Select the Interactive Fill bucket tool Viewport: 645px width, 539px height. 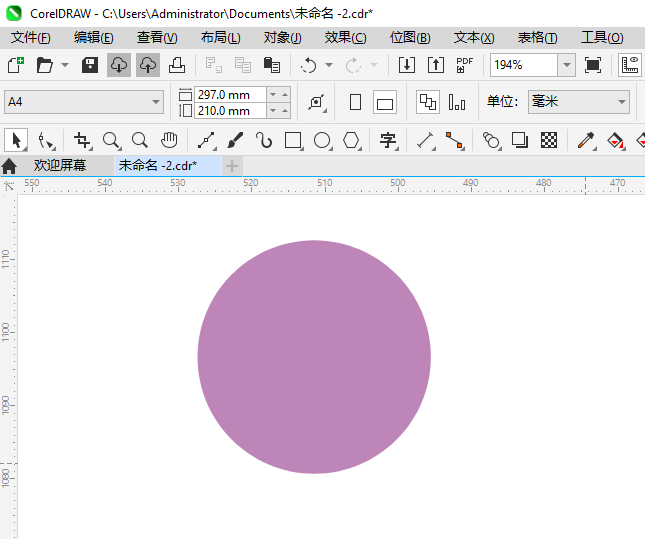[x=616, y=140]
